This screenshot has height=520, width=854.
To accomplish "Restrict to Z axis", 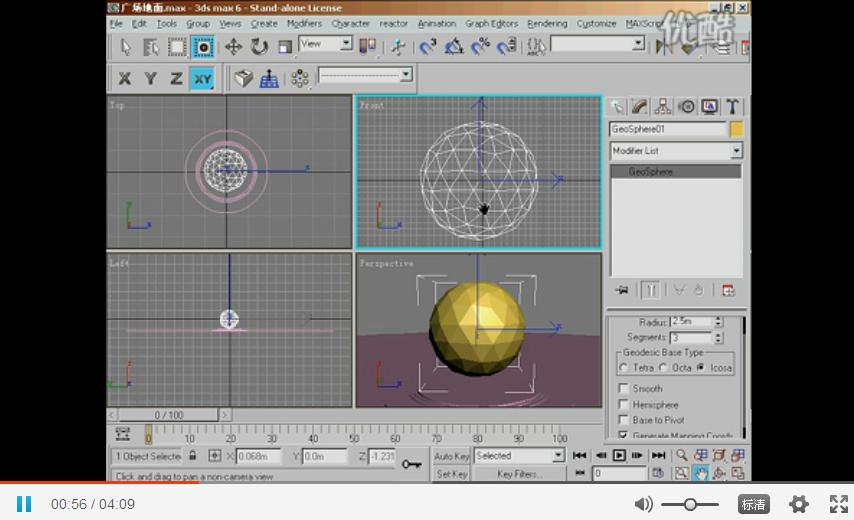I will point(176,78).
